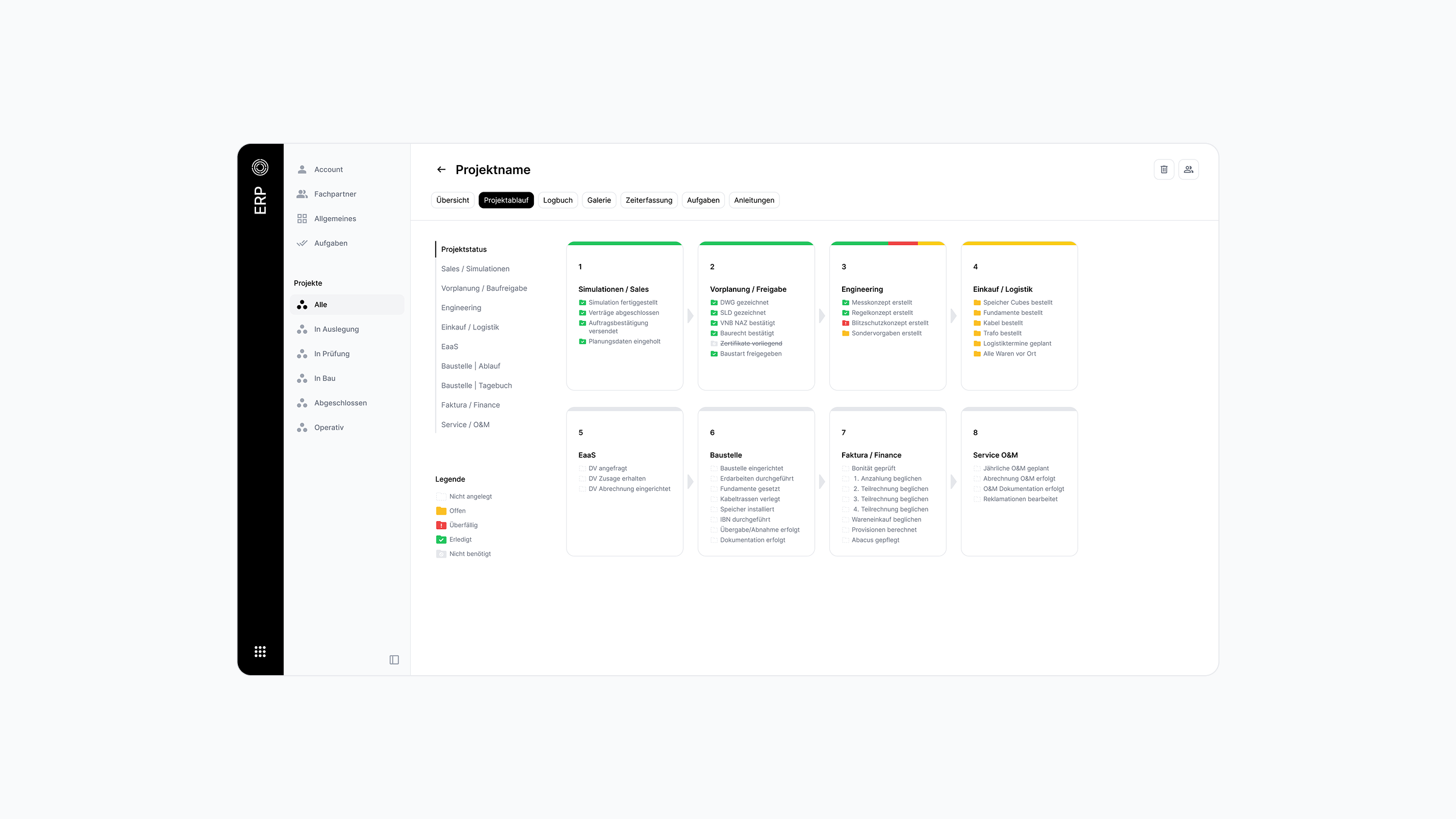1456x819 pixels.
Task: Check the Bonität geprüft checkbox
Action: point(845,468)
